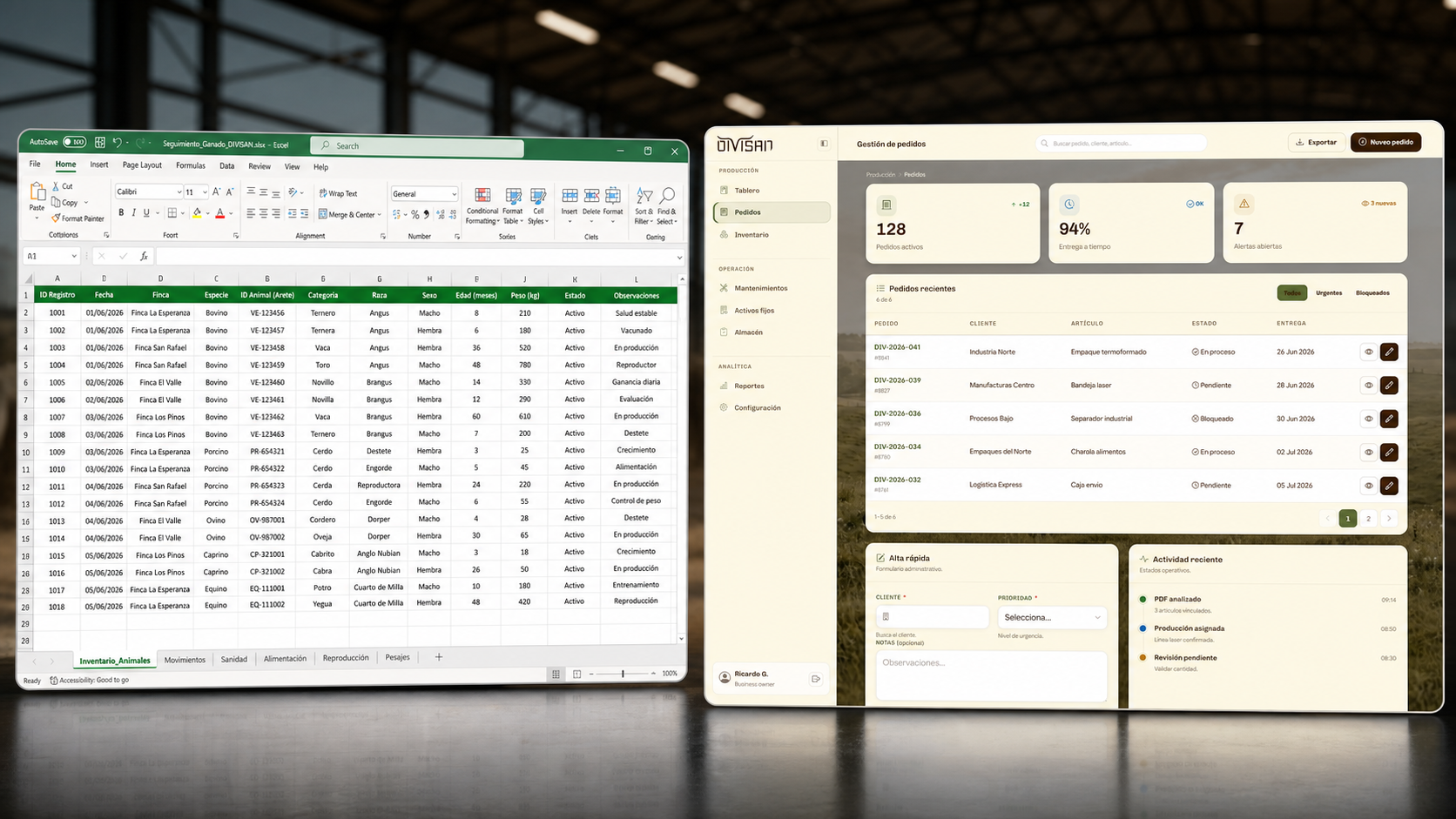The width and height of the screenshot is (1456, 819).
Task: Apply bold formatting with the B icon
Action: (121, 212)
